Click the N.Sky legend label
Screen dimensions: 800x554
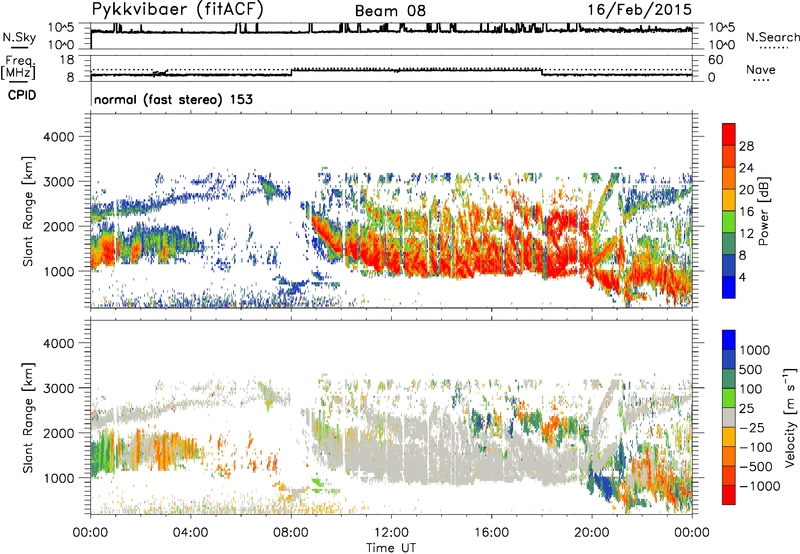pyautogui.click(x=19, y=37)
